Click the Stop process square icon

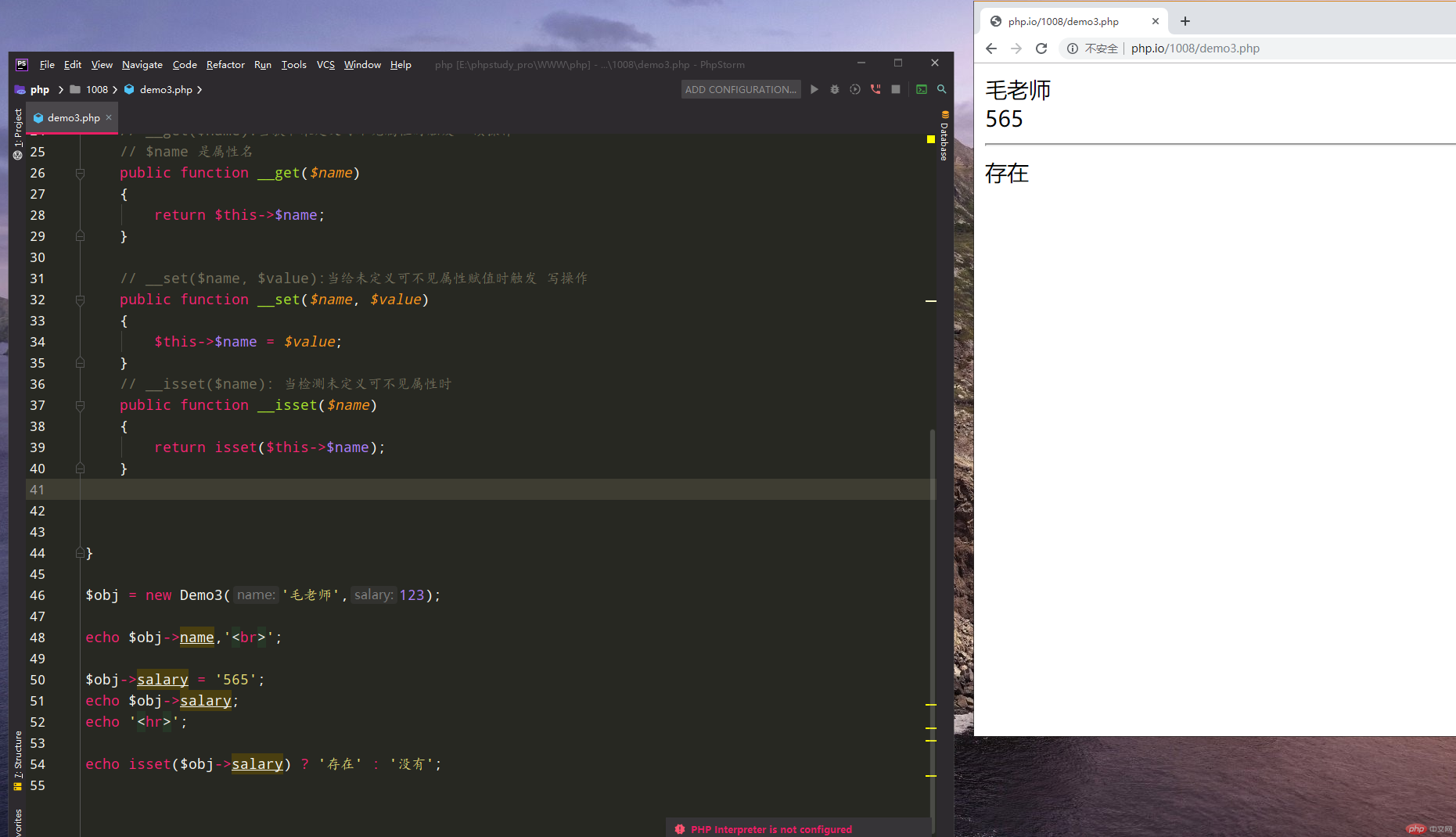coord(896,89)
